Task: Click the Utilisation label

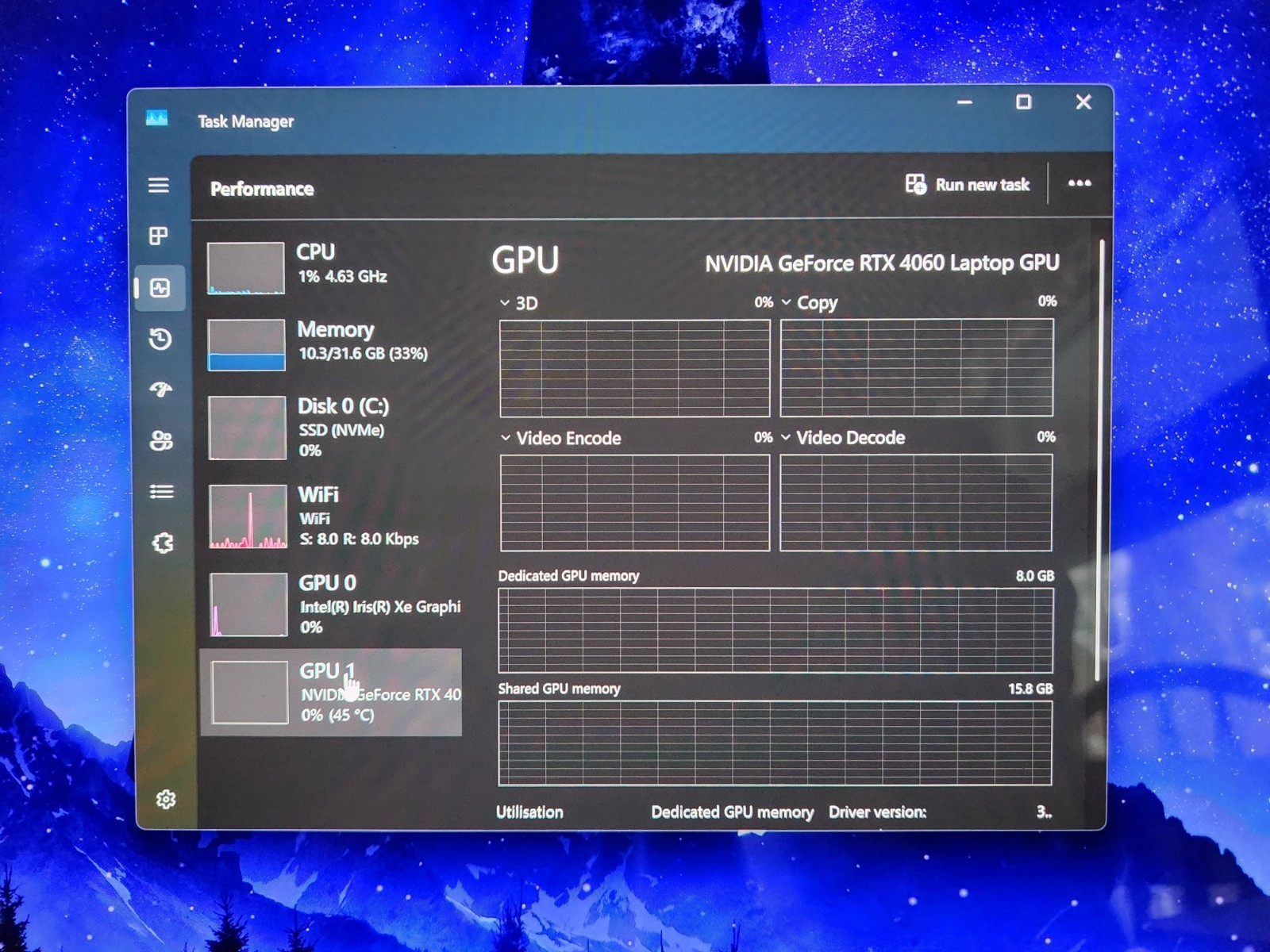Action: [529, 812]
